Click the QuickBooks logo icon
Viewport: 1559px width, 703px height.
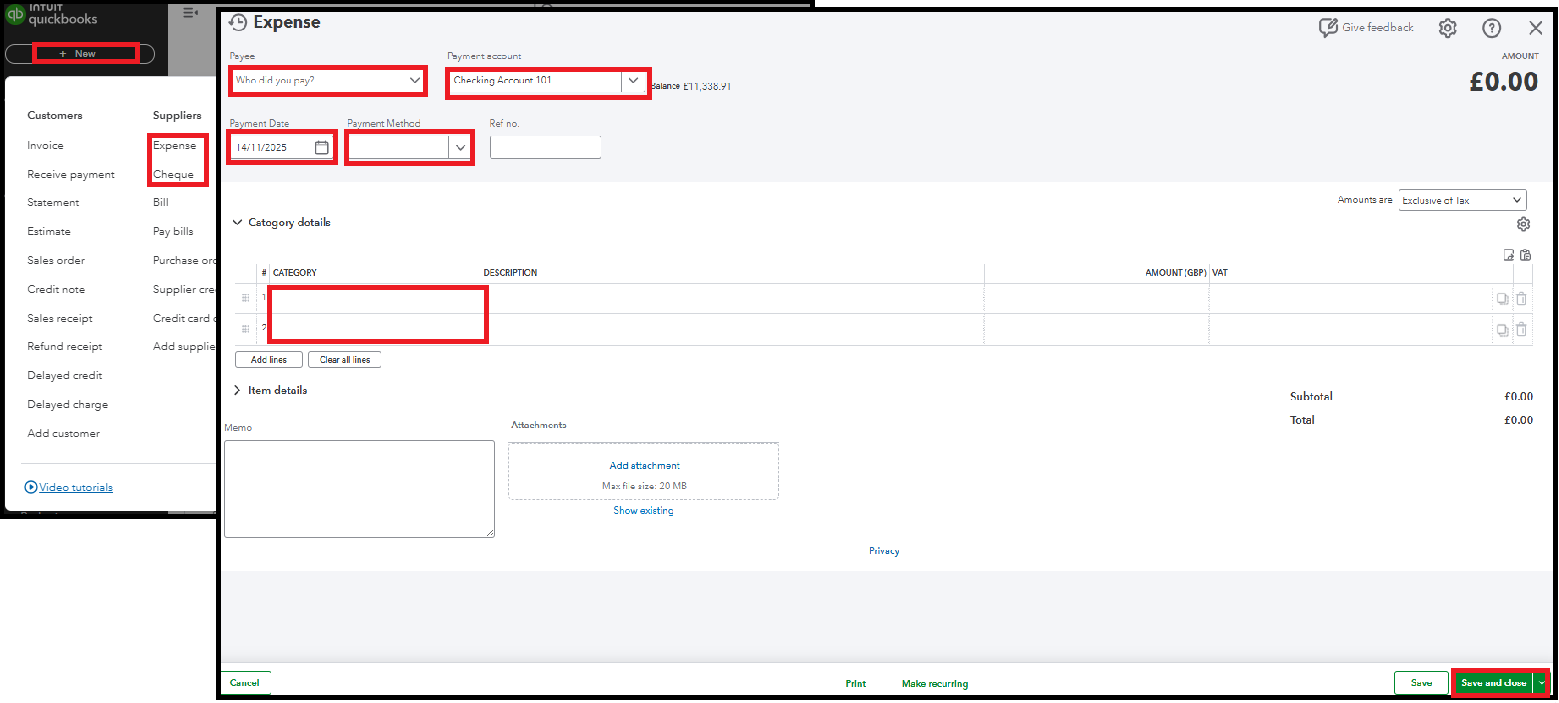pos(15,14)
